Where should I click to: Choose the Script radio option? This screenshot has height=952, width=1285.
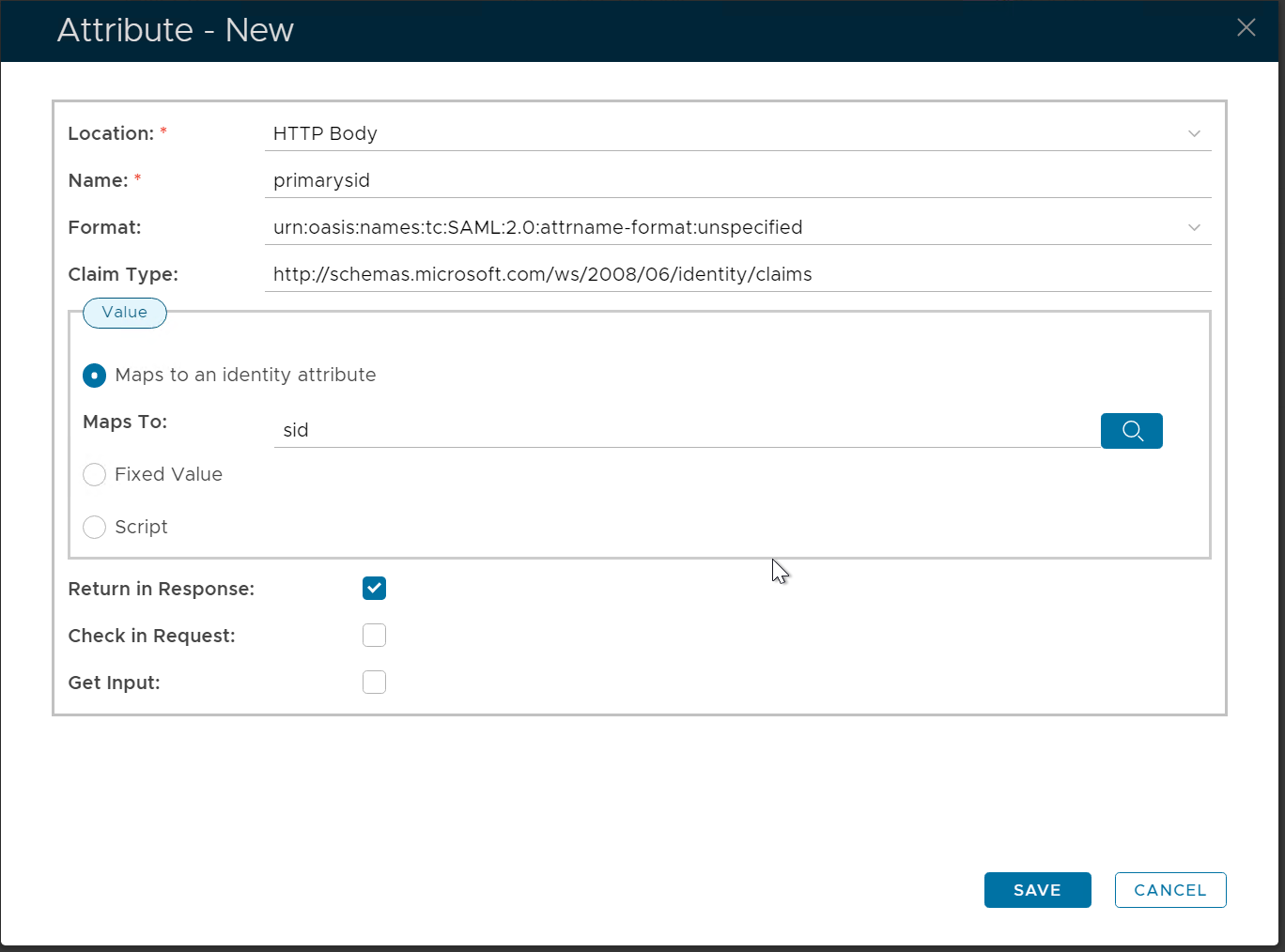pyautogui.click(x=95, y=528)
